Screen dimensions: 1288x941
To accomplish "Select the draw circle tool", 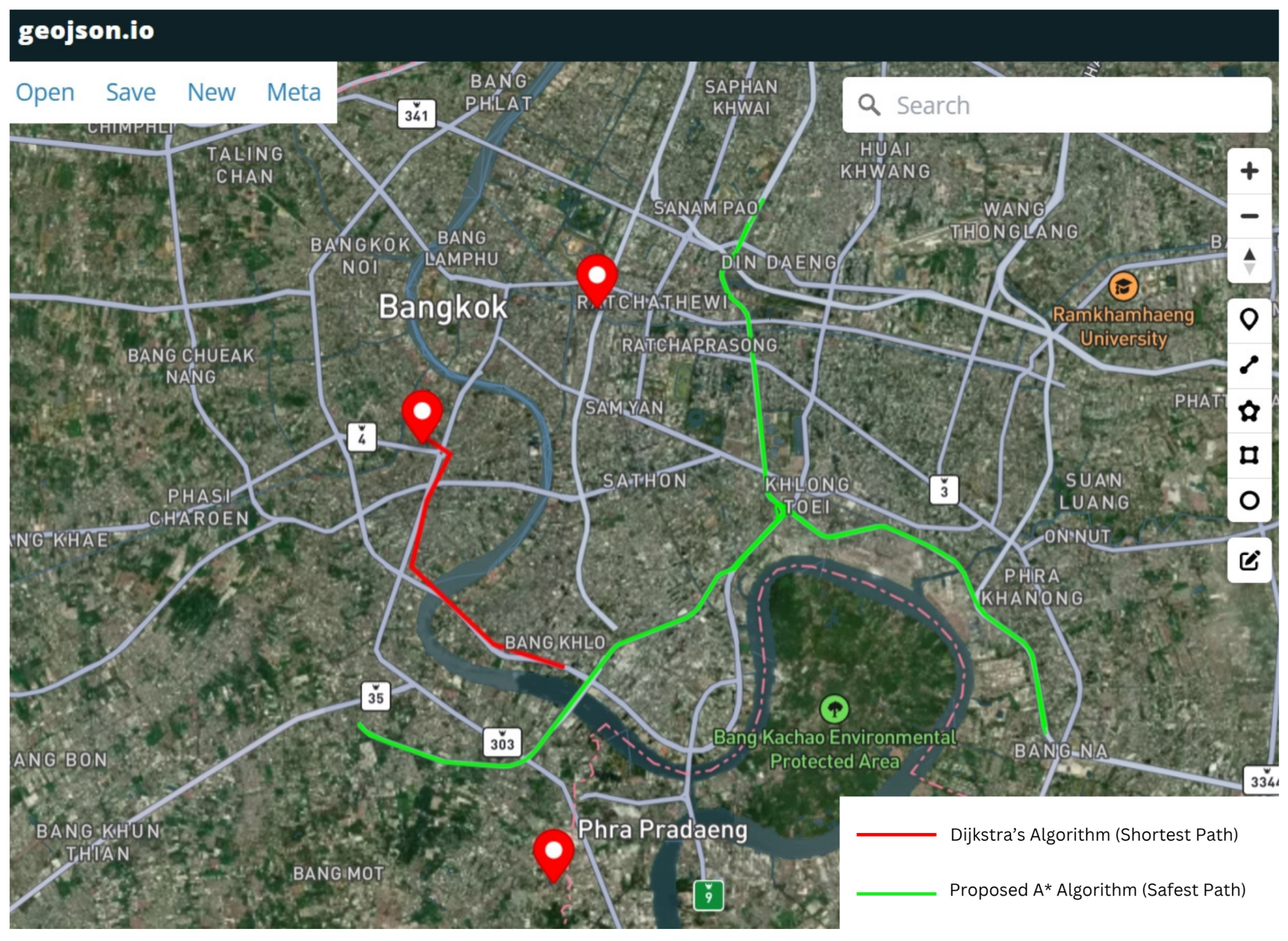I will click(x=1249, y=501).
